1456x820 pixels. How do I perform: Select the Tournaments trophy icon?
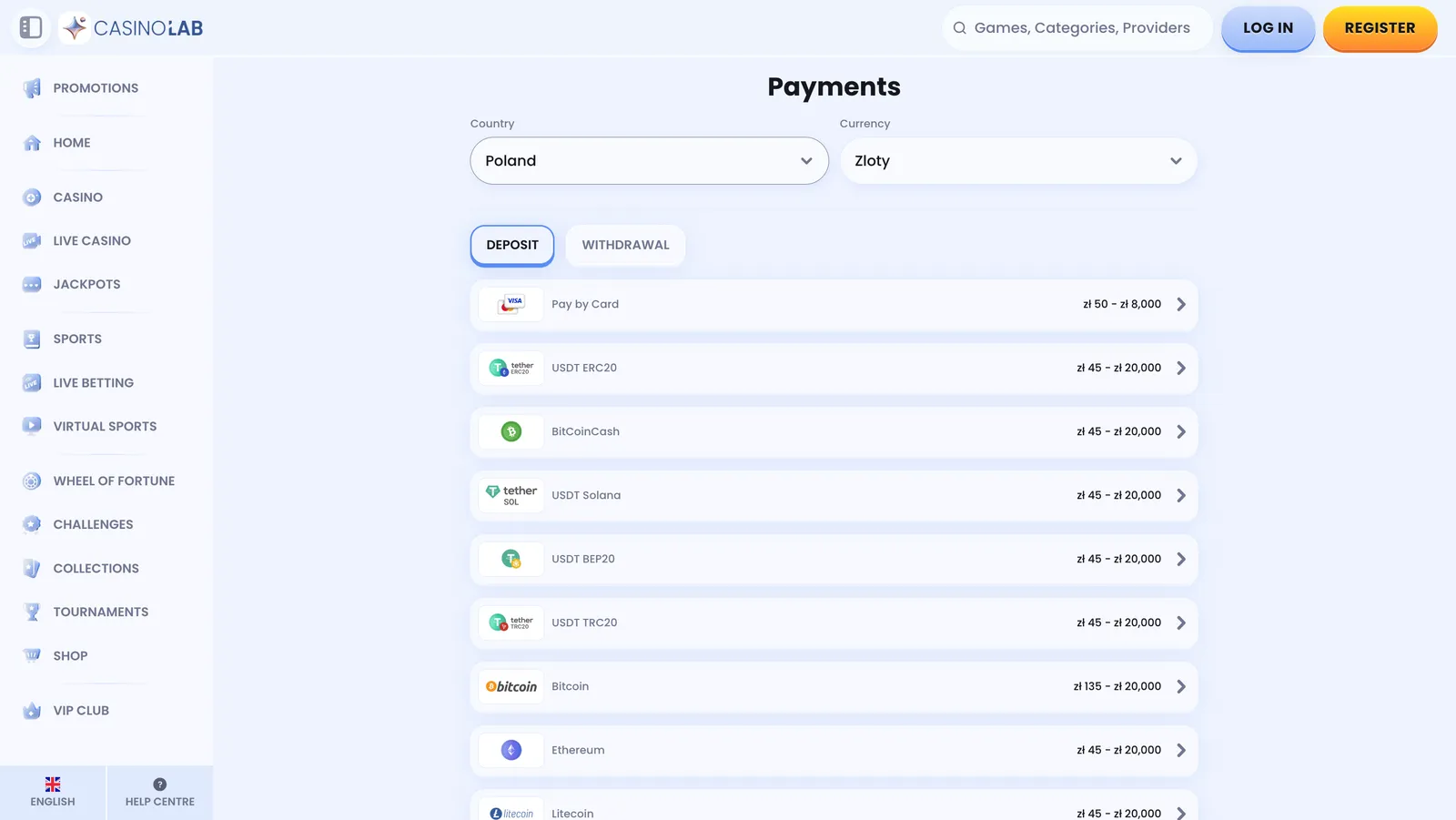[x=32, y=612]
